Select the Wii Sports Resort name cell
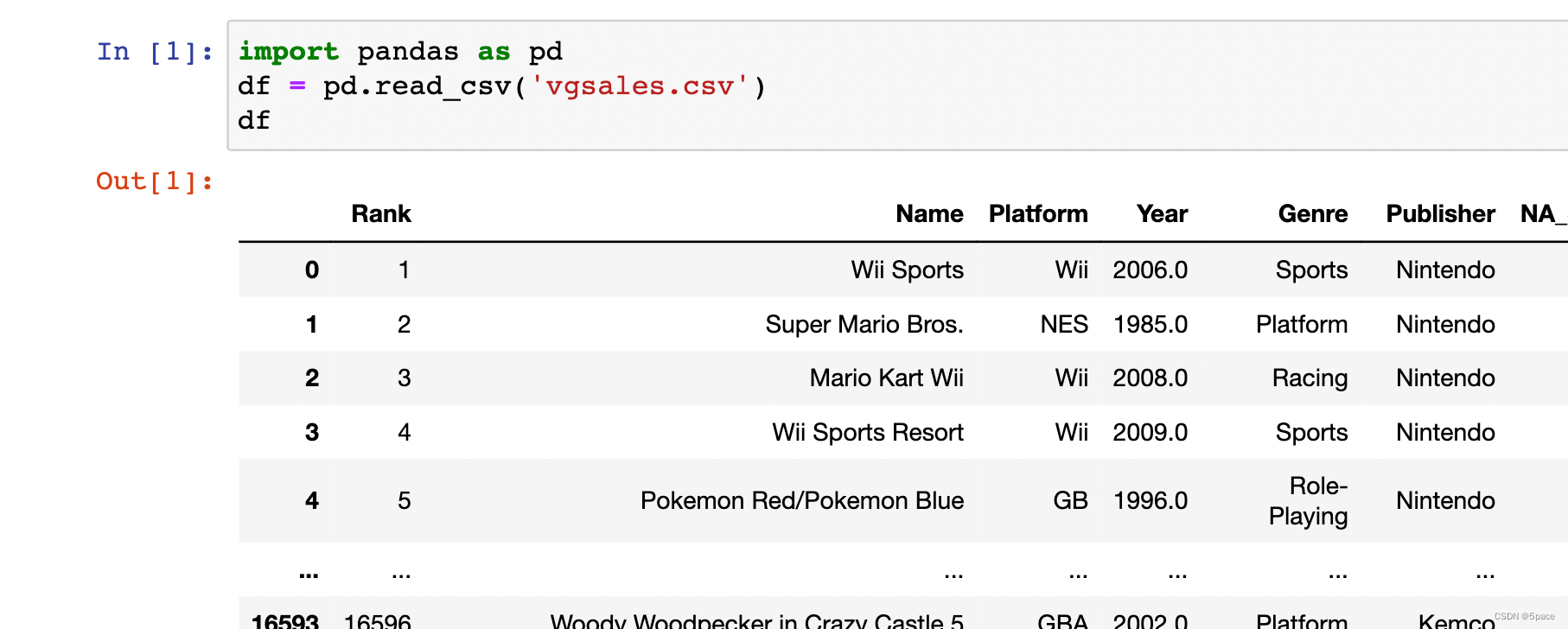1568x629 pixels. click(x=868, y=433)
